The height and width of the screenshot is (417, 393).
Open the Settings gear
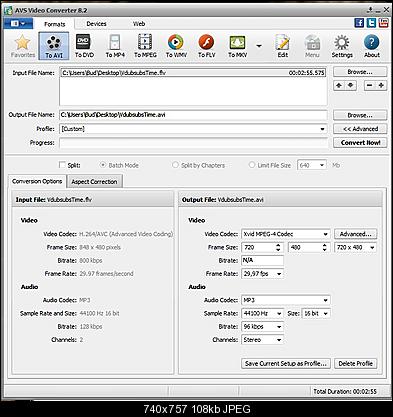pos(342,46)
